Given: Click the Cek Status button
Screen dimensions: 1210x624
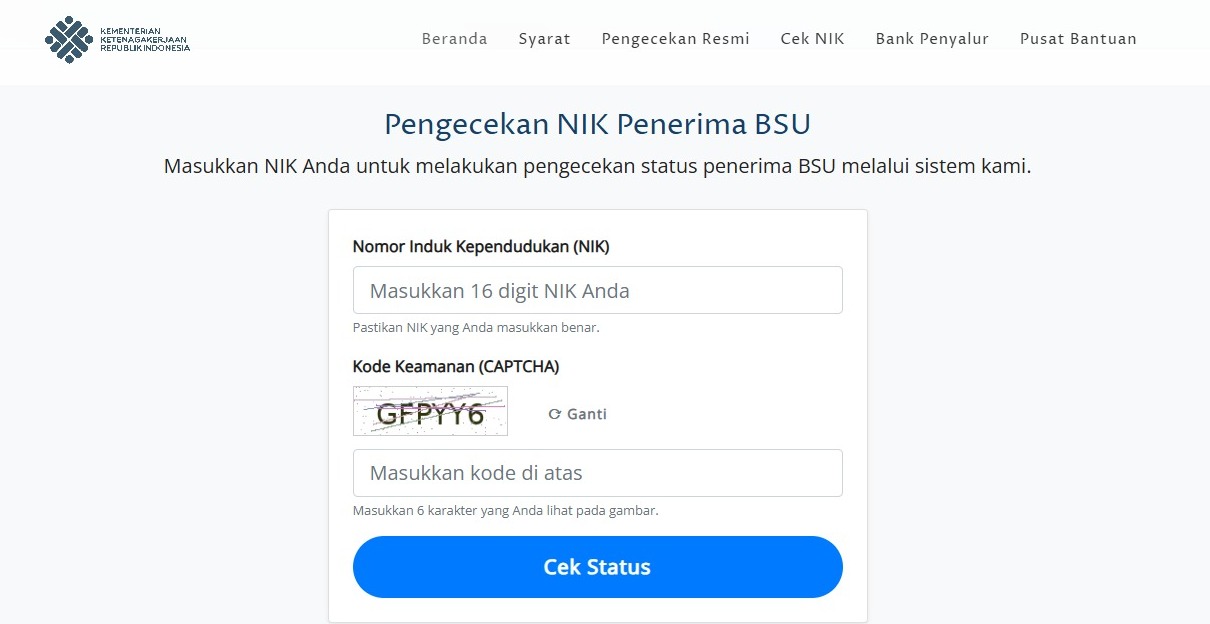Looking at the screenshot, I should point(598,567).
